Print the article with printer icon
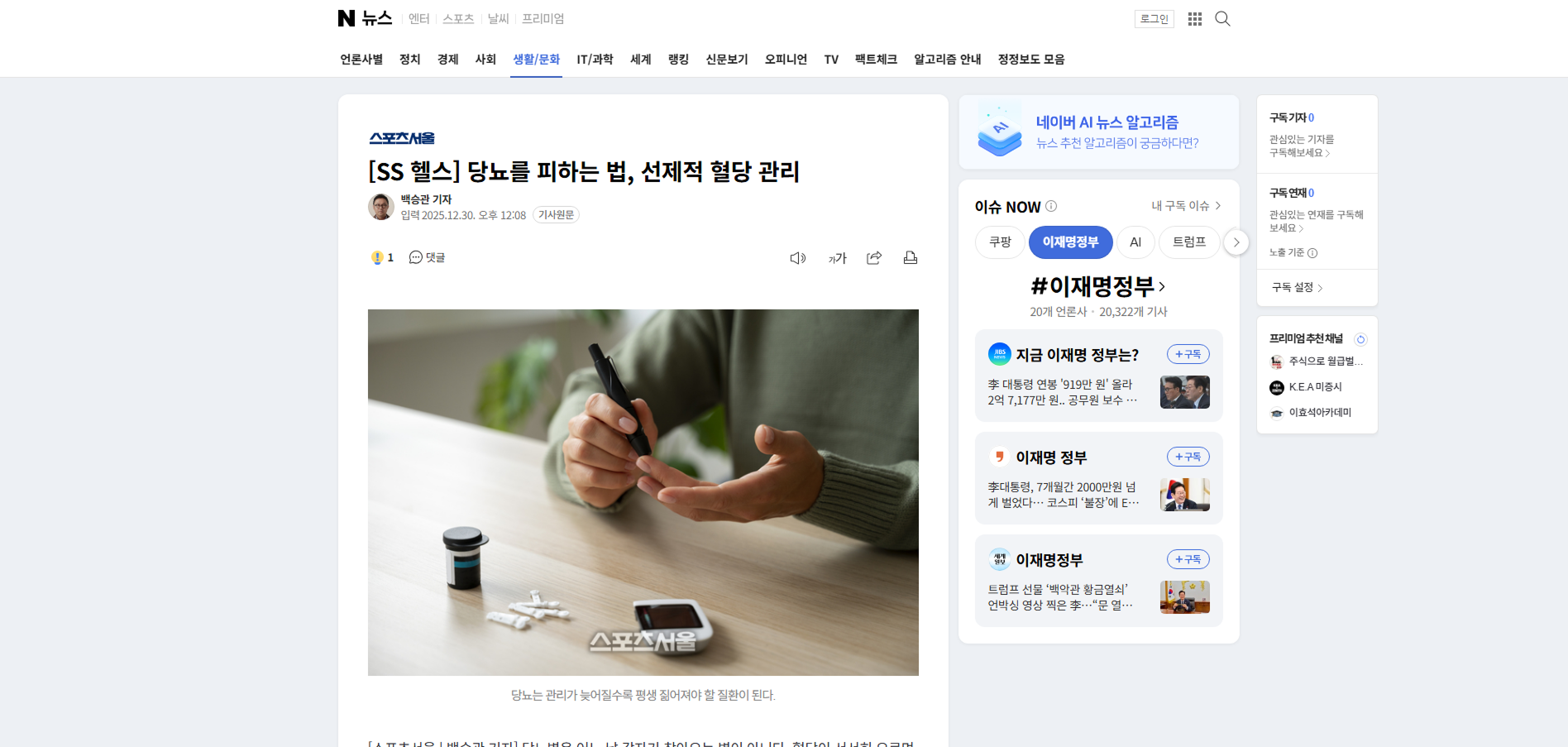 coord(911,258)
